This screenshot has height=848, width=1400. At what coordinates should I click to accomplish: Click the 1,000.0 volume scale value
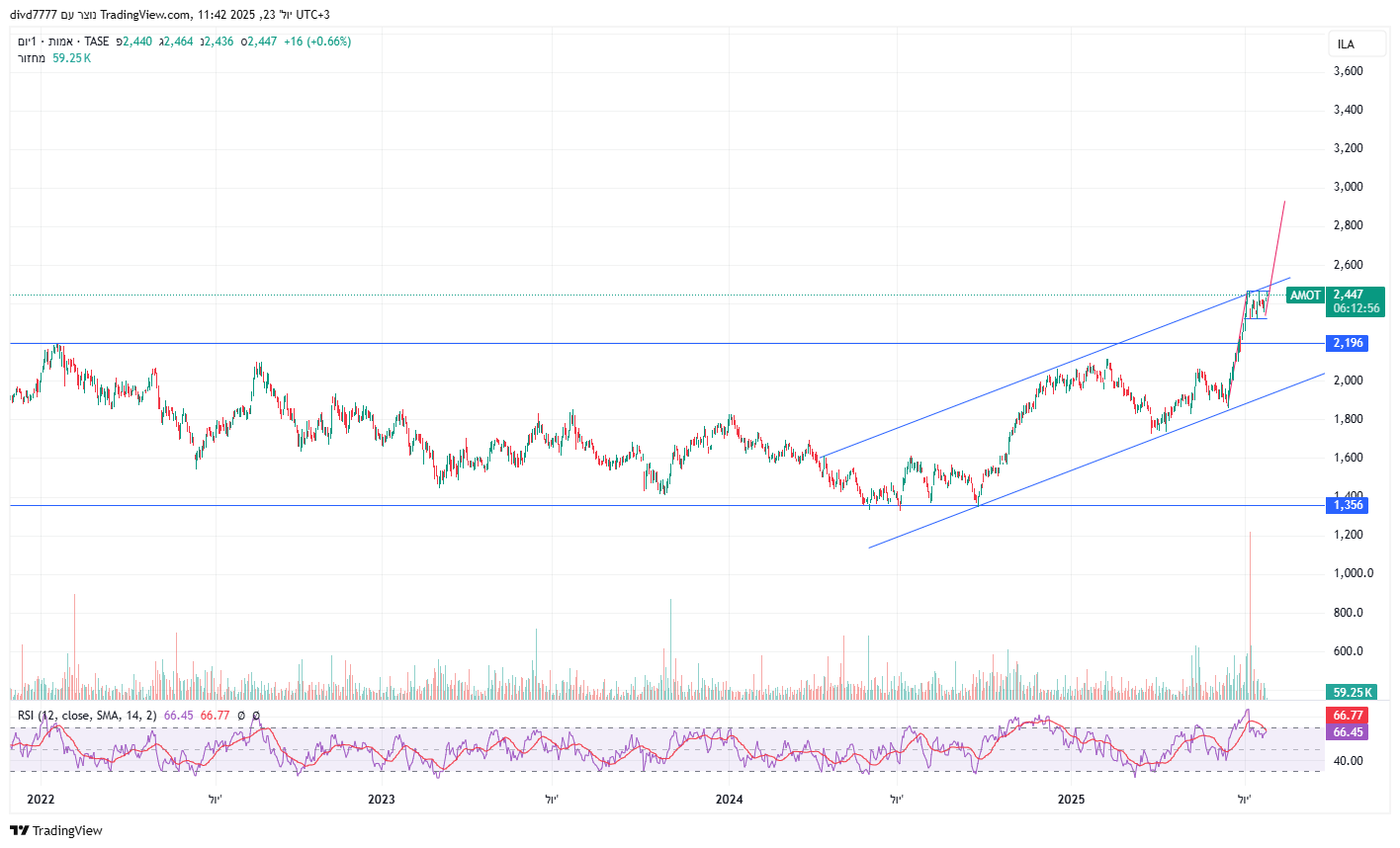[1353, 573]
